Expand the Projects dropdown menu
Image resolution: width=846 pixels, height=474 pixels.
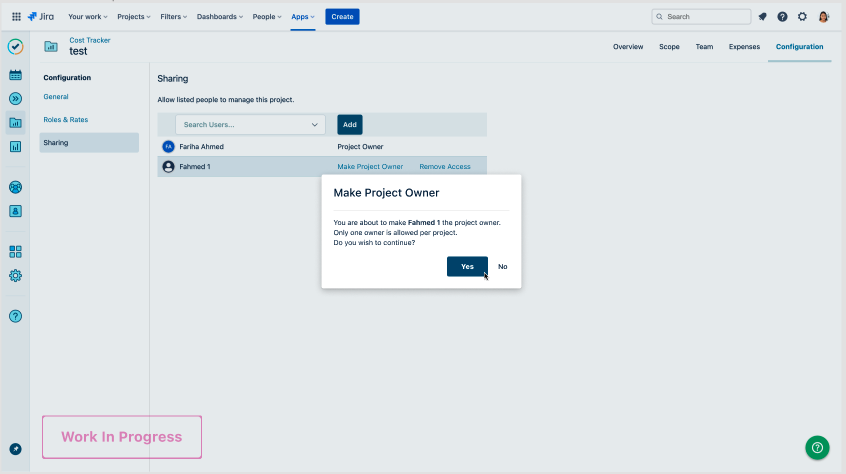pos(134,17)
